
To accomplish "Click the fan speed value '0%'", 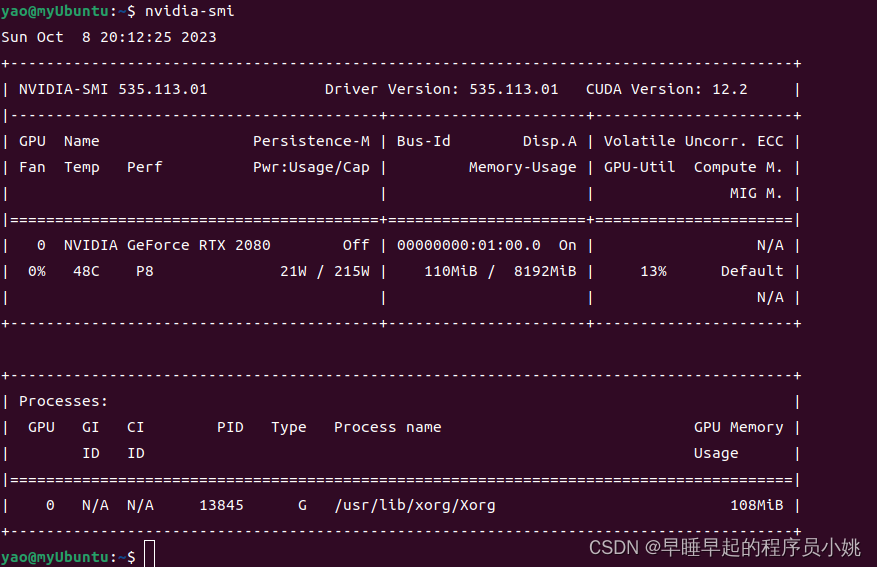I will pyautogui.click(x=37, y=271).
